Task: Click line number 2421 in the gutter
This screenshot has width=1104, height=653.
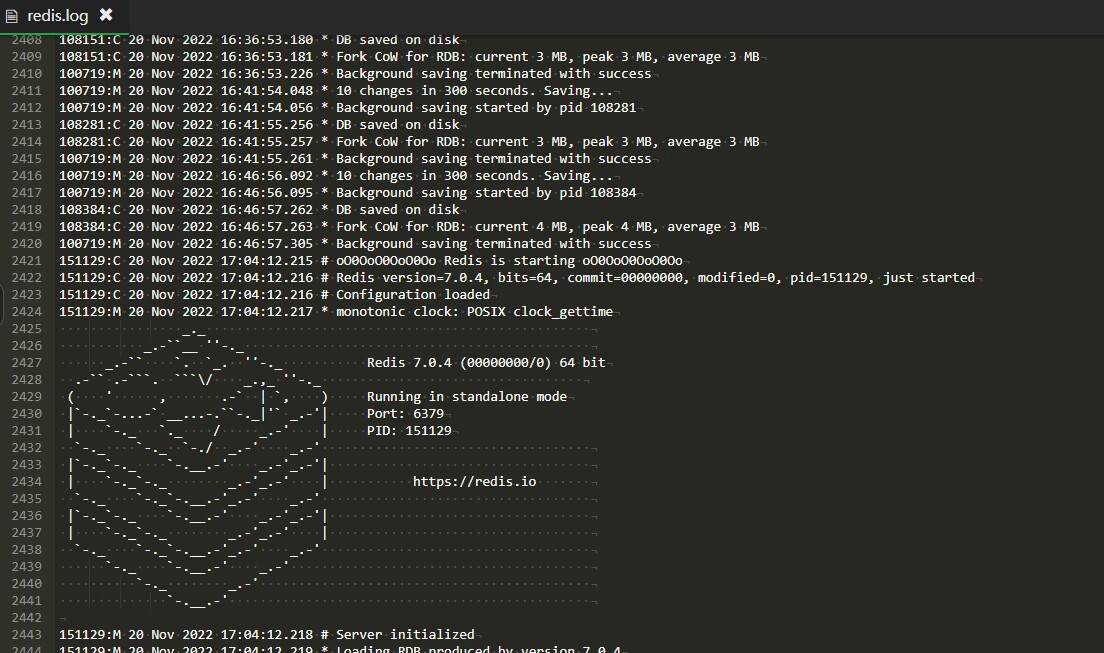Action: tap(27, 261)
